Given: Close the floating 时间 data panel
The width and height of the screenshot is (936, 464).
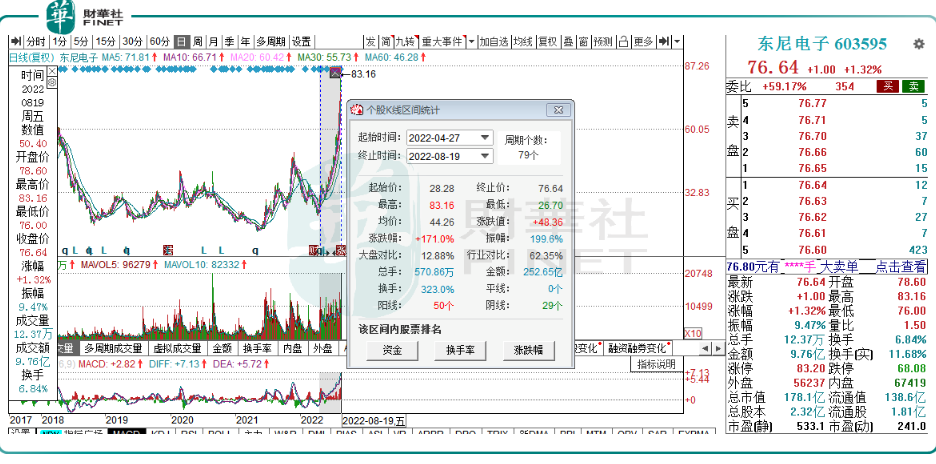Looking at the screenshot, I should point(52,71).
